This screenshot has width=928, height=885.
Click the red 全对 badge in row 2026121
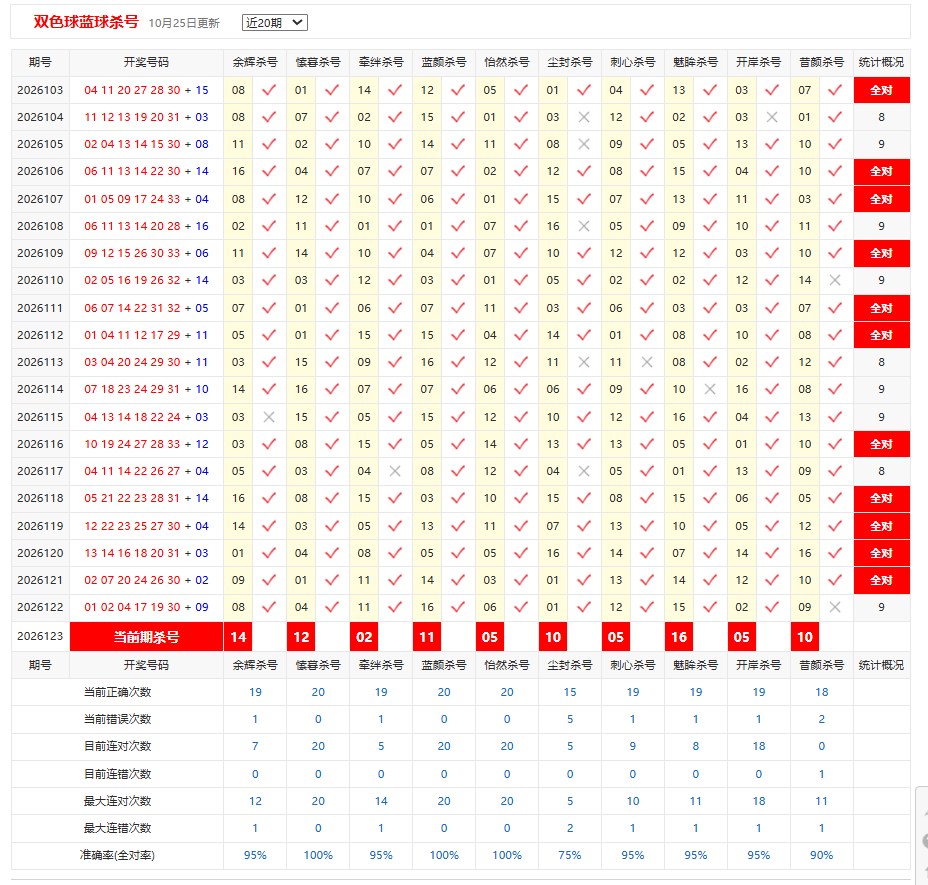[x=881, y=580]
